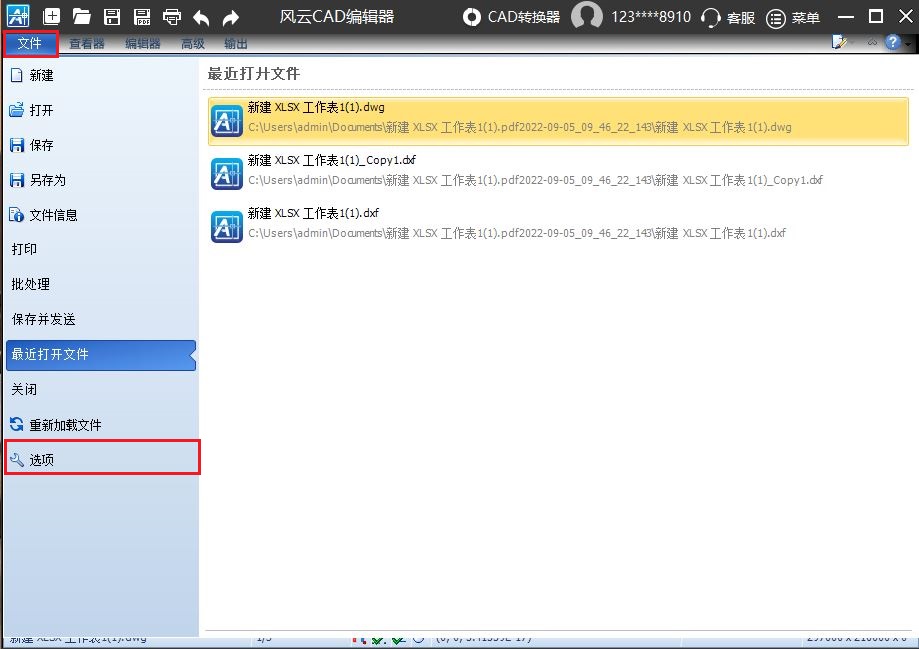
Task: Choose 重新加载文件 to reload the file
Action: pyautogui.click(x=65, y=425)
